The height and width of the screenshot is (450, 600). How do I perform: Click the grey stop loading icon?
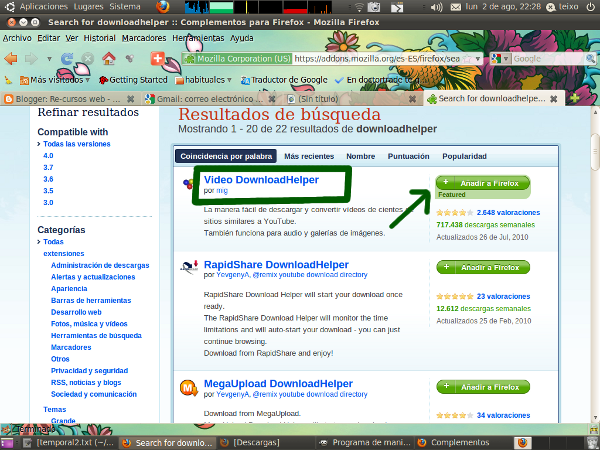coord(88,59)
